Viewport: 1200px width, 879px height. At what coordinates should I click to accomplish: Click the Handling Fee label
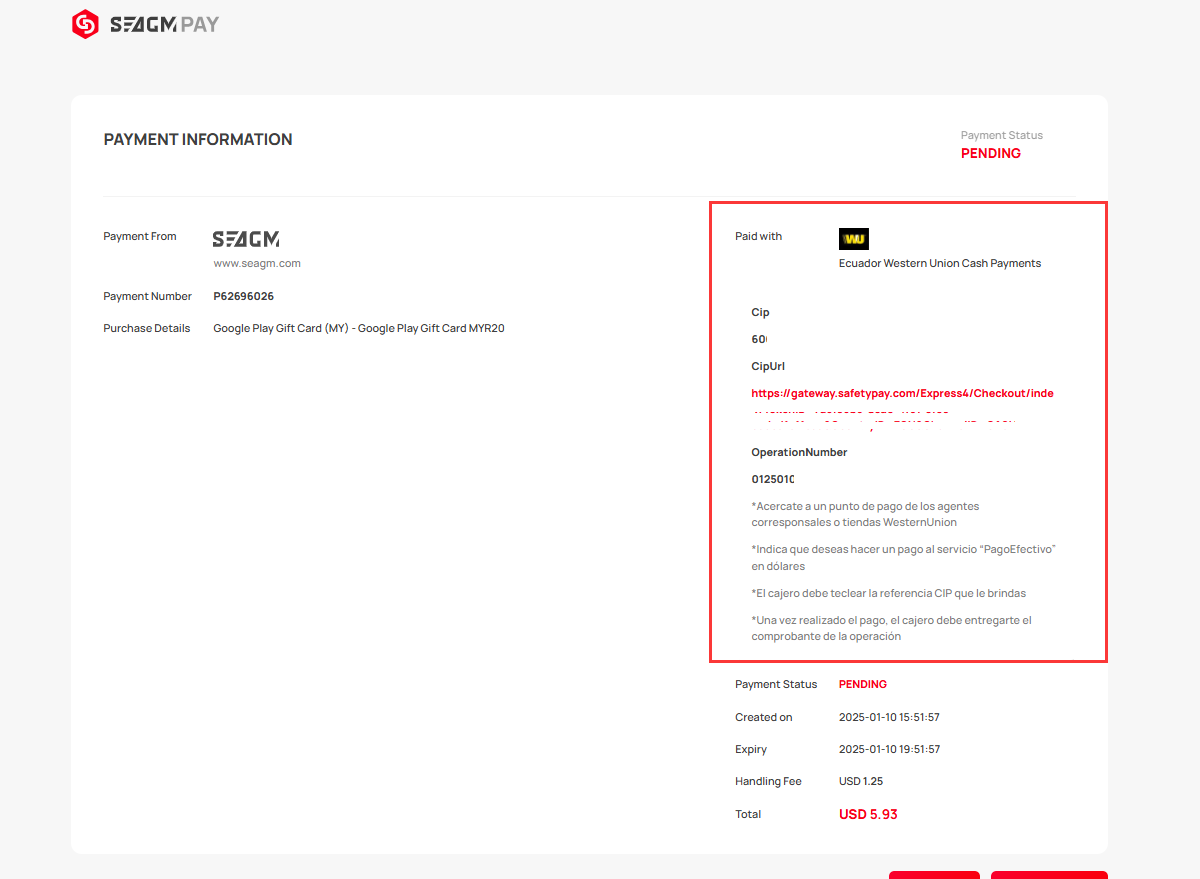[x=769, y=781]
